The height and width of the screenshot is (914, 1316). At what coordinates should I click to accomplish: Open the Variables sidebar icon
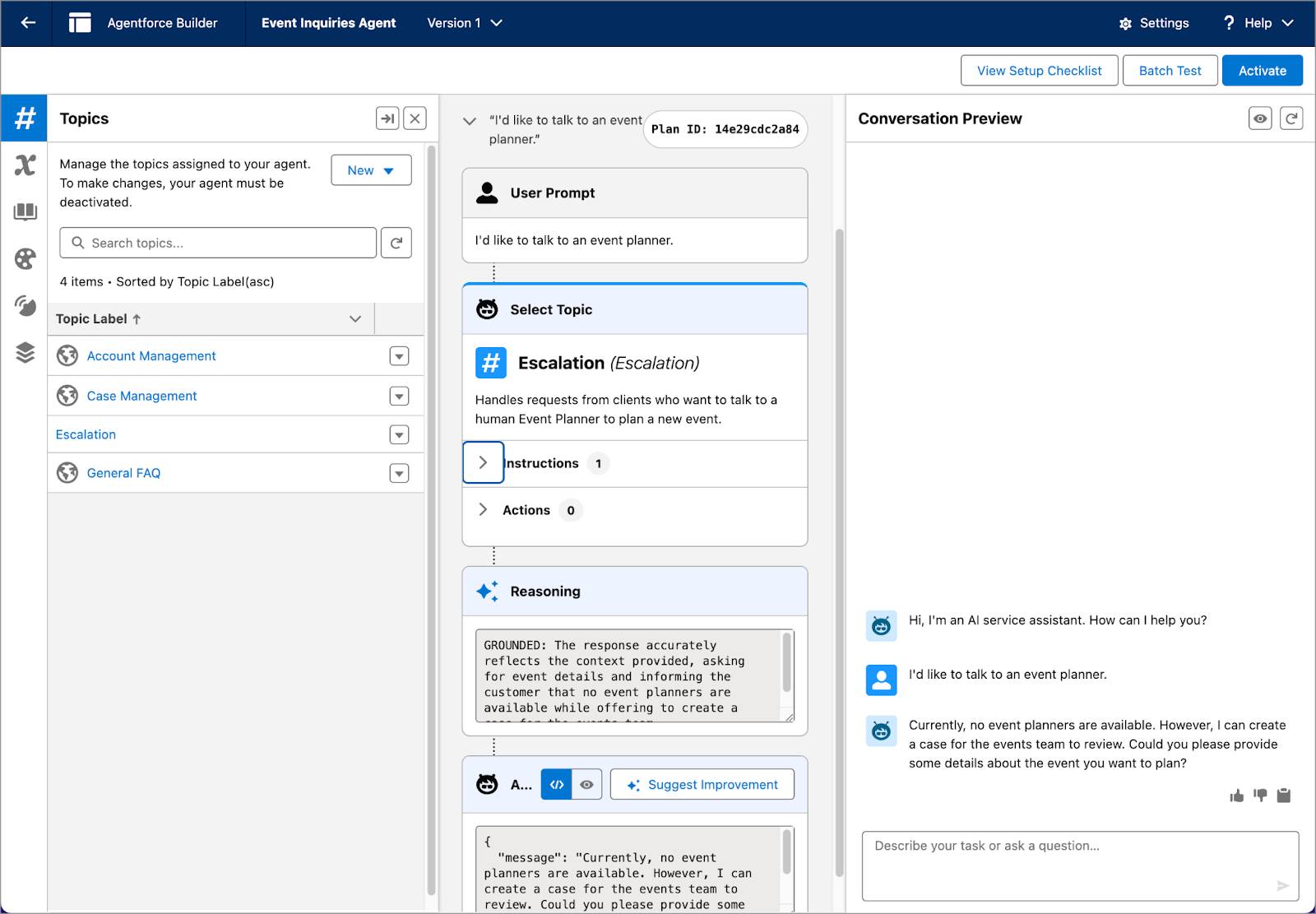tap(25, 165)
